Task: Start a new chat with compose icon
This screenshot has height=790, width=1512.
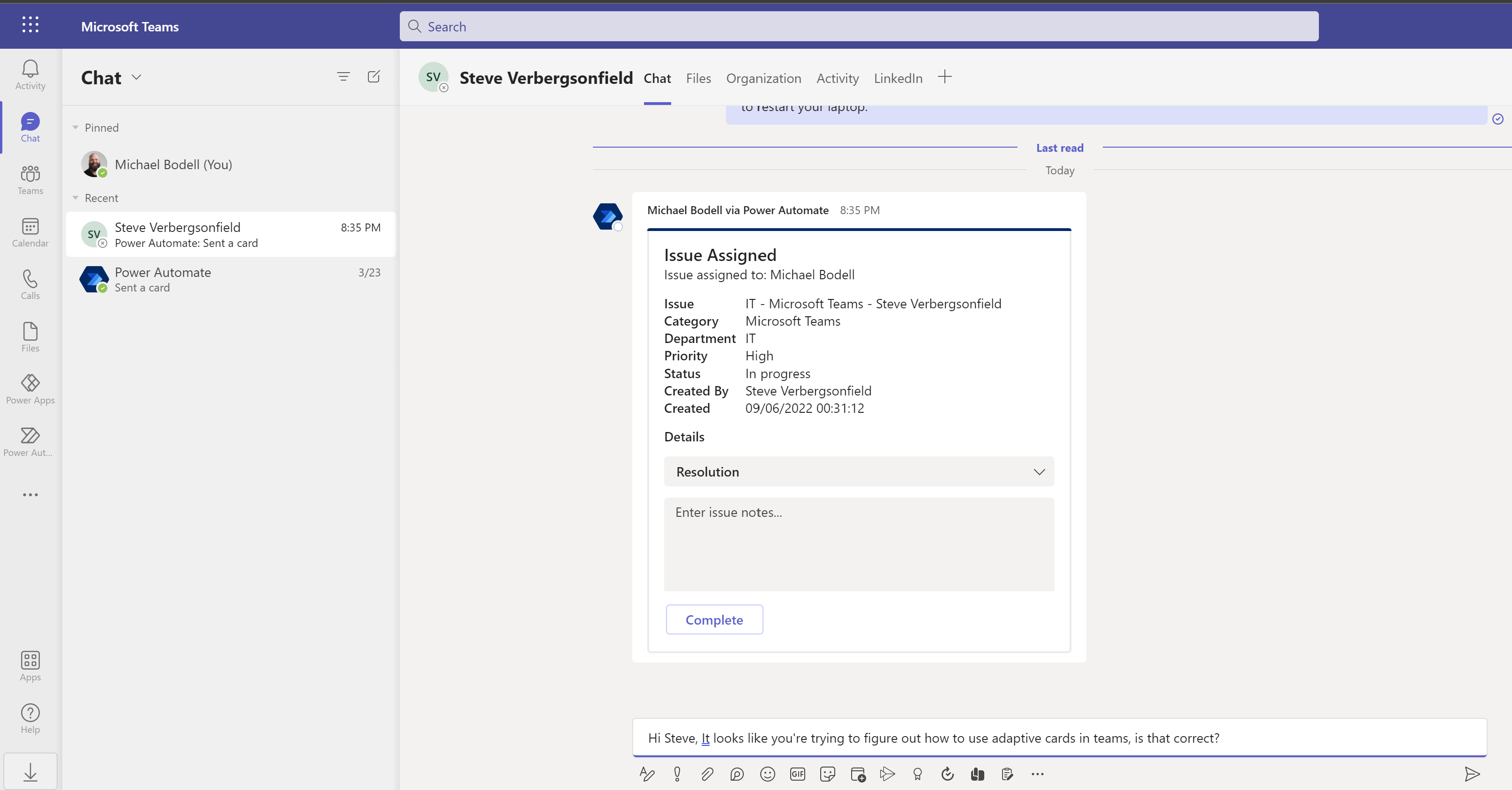Action: point(374,77)
